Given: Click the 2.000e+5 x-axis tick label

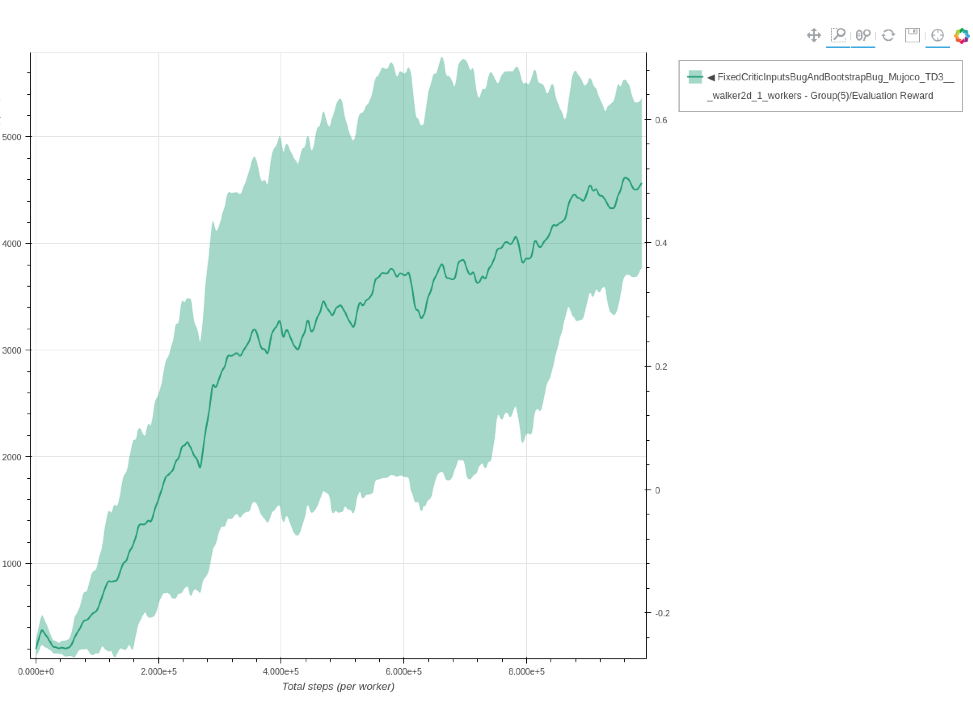Looking at the screenshot, I should (x=158, y=671).
